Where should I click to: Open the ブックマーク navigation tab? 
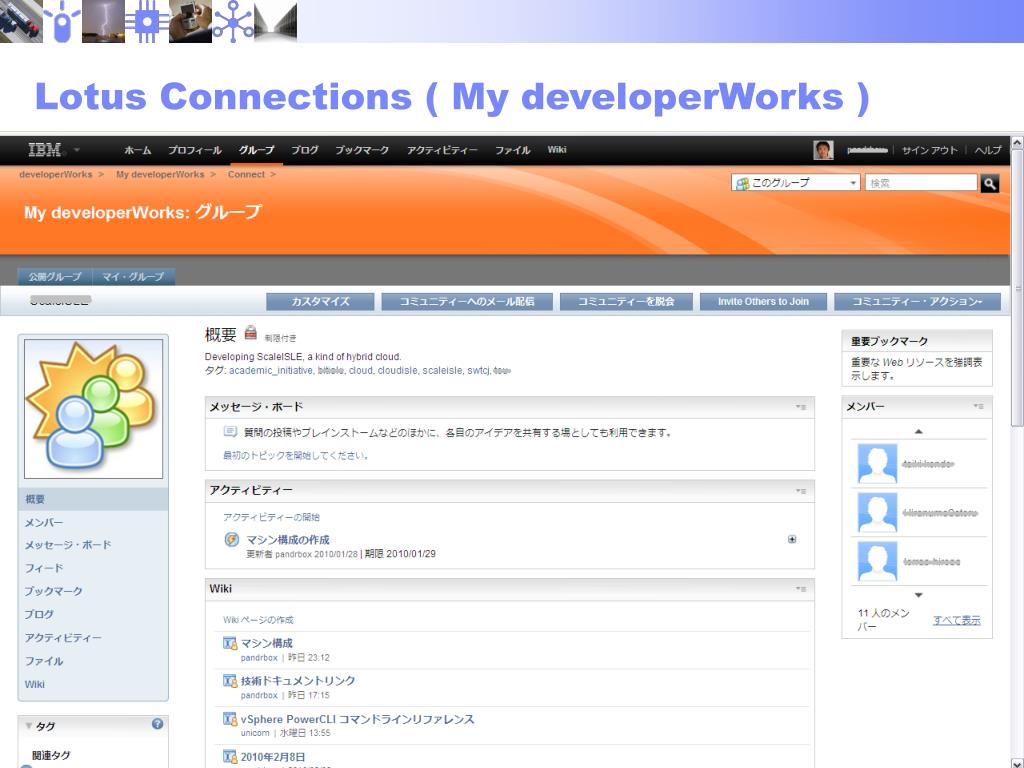tap(362, 150)
